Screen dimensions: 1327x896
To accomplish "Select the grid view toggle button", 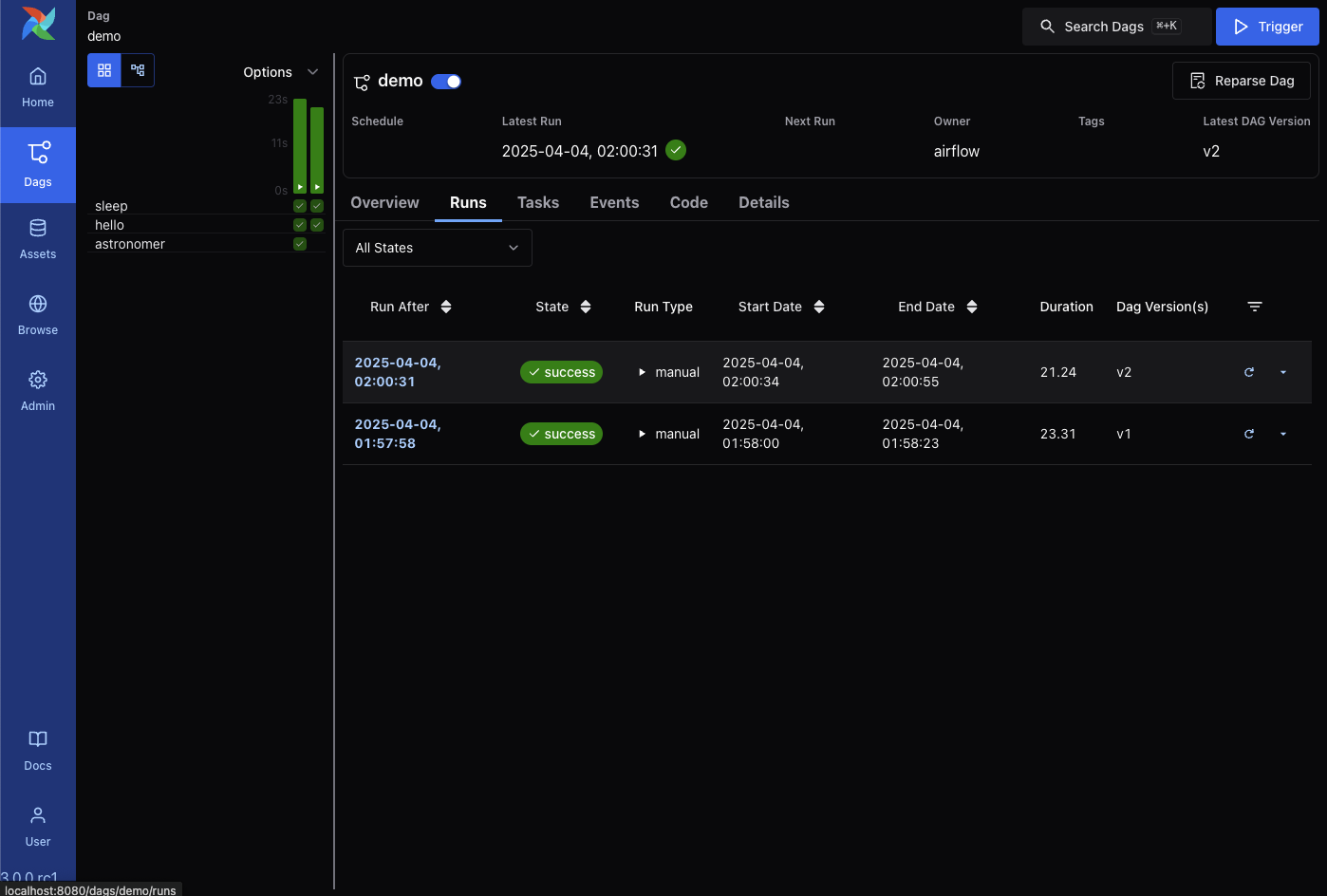I will coord(104,70).
